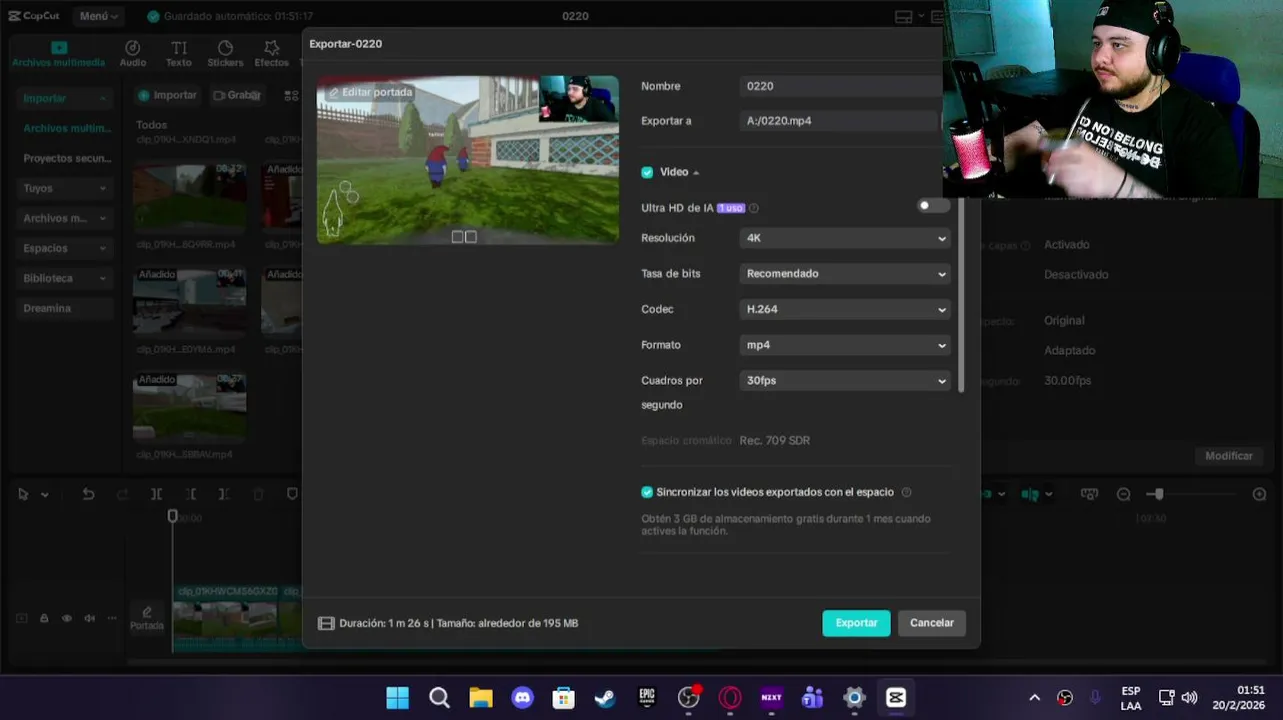Open the Codec dropdown showing H.264

tap(845, 309)
